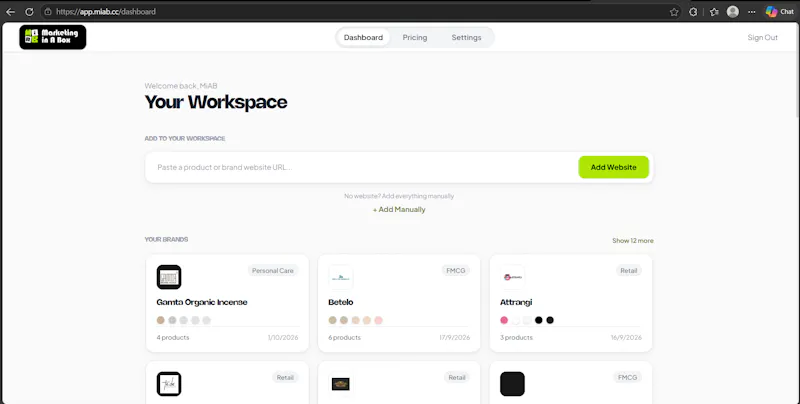Click the solid black logo on the FMCG card
Screen dimensions: 800x404
point(512,384)
